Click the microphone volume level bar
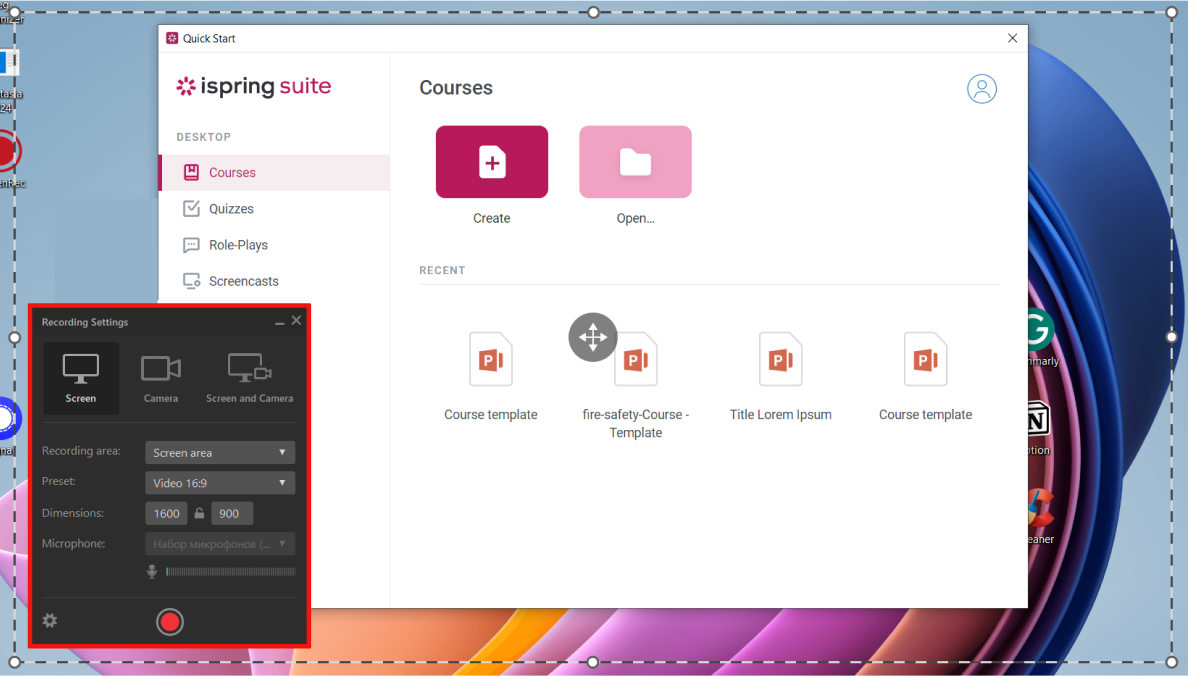 click(x=230, y=571)
